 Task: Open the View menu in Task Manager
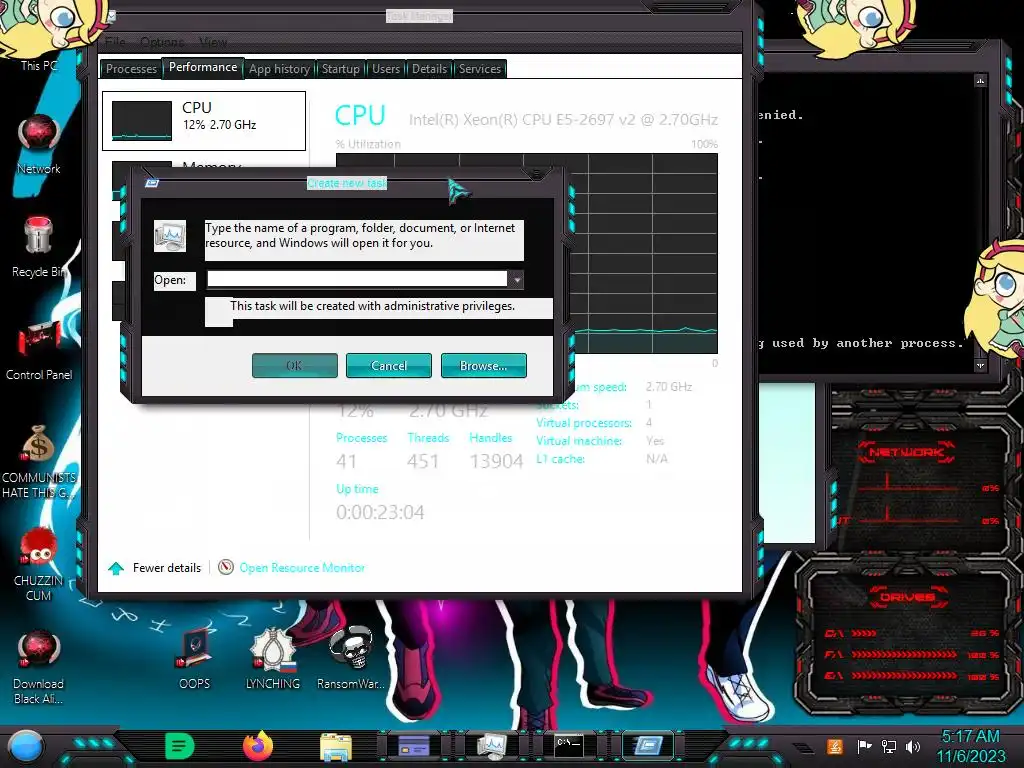(x=213, y=42)
